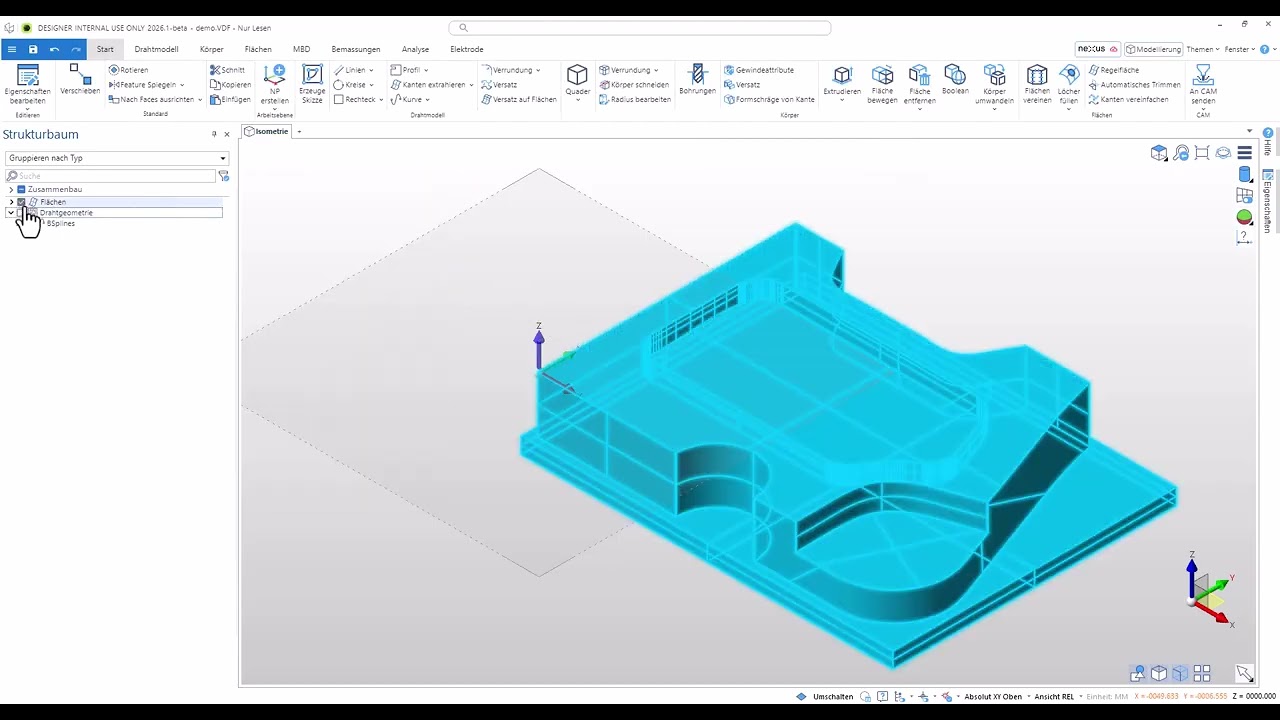1280x720 pixels.
Task: Open the Hilfe side panel
Action: (1268, 143)
